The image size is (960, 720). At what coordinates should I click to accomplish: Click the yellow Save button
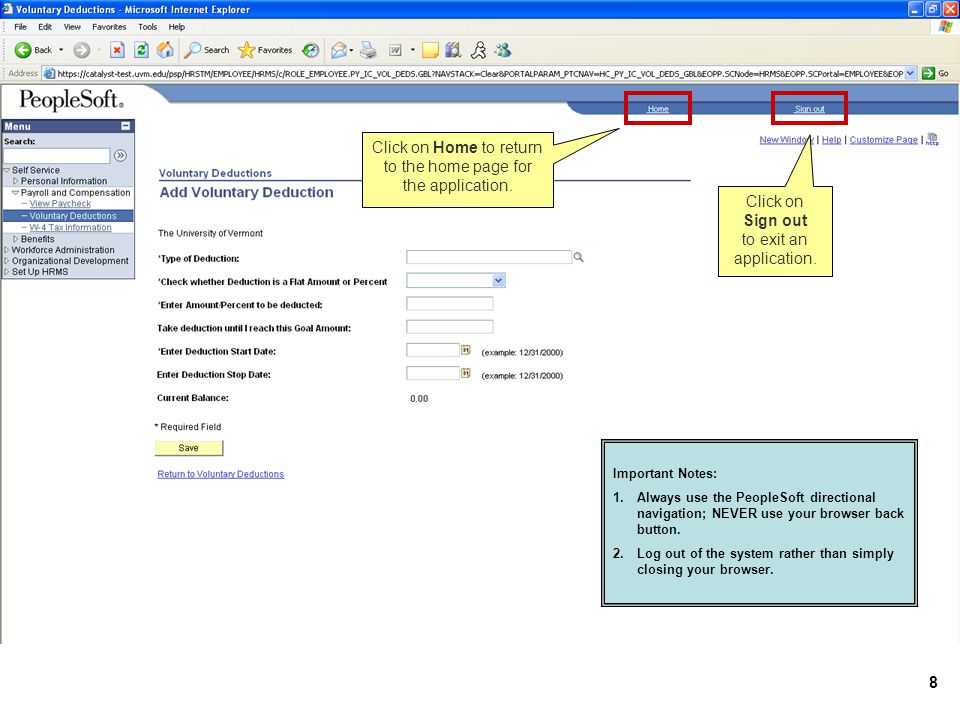[189, 448]
